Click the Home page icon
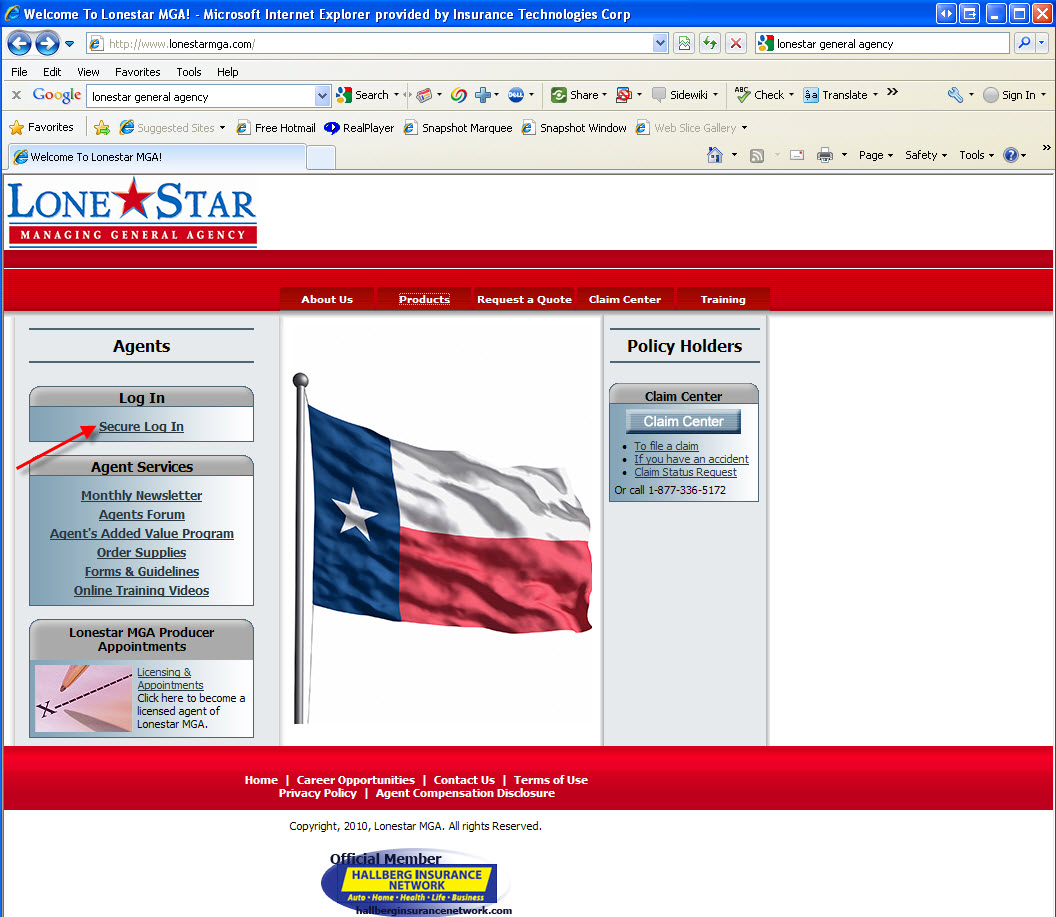The image size is (1056, 917). [715, 156]
